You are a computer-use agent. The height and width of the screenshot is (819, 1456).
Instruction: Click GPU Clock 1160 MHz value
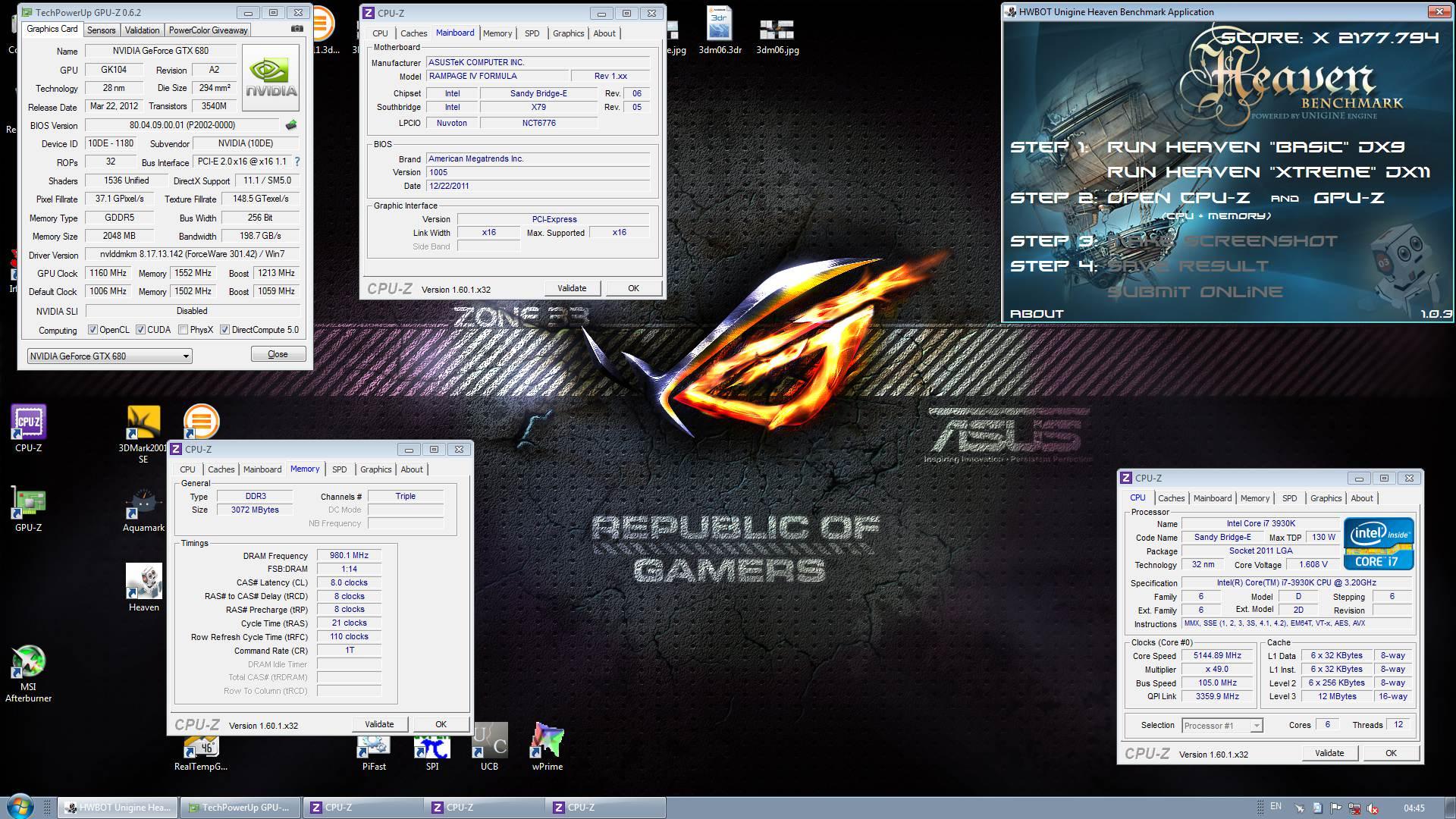tap(108, 273)
